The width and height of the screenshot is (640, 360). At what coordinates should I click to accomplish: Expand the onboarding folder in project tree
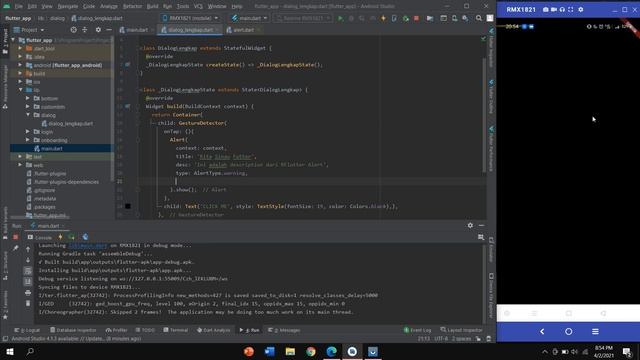coord(28,140)
